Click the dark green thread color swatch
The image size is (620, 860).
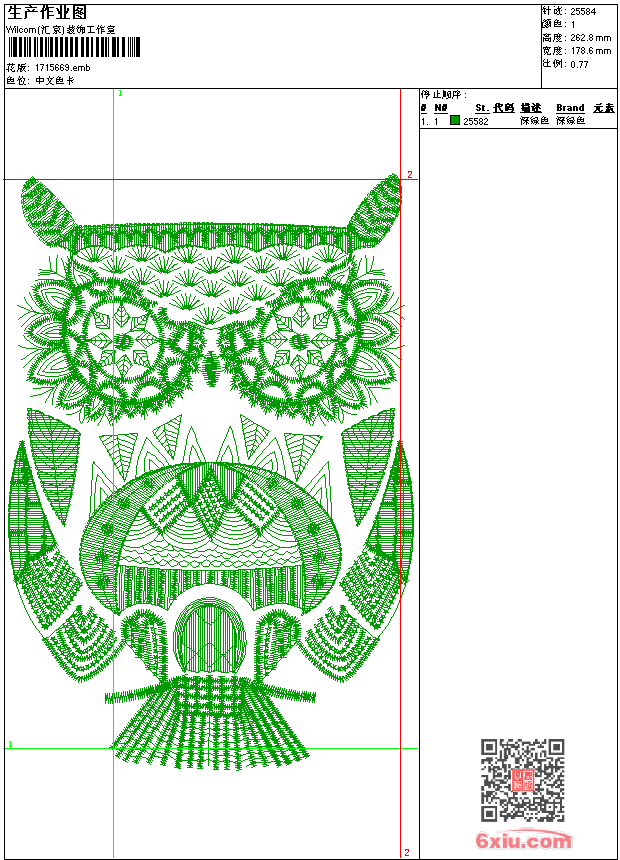pyautogui.click(x=455, y=120)
